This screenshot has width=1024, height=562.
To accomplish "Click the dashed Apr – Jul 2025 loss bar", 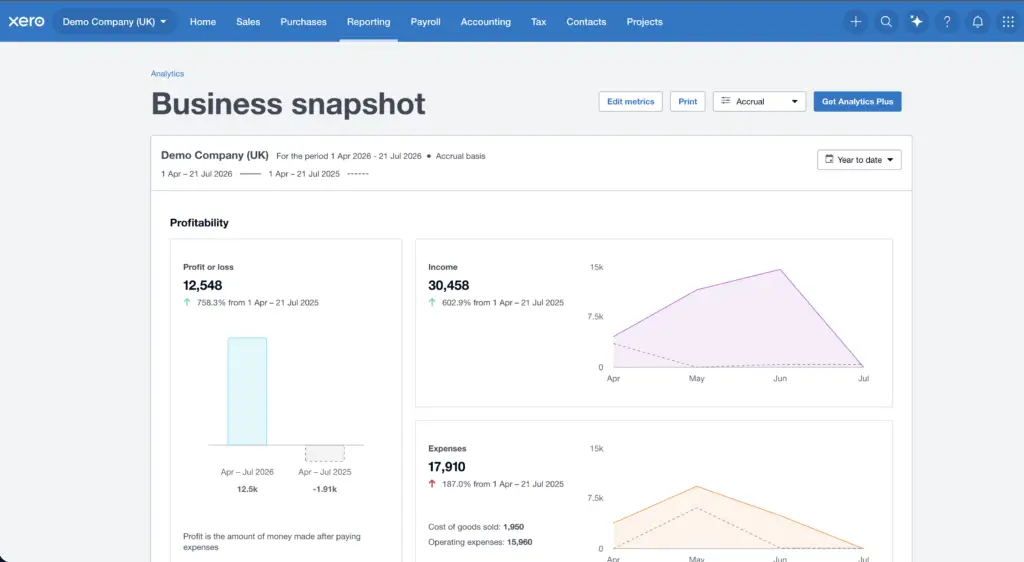I will pyautogui.click(x=325, y=453).
